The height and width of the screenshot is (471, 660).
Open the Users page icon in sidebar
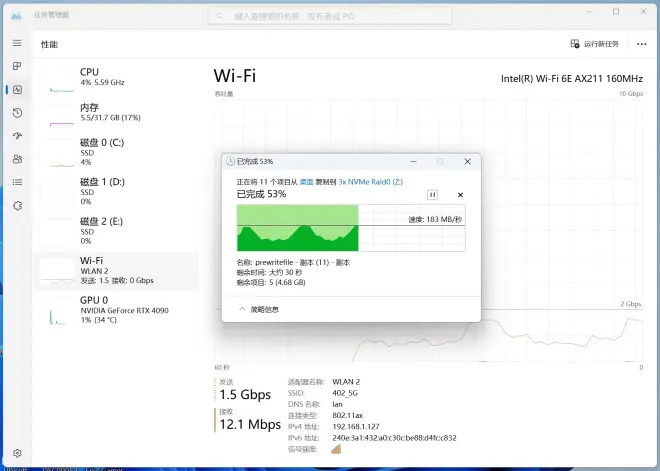click(17, 159)
